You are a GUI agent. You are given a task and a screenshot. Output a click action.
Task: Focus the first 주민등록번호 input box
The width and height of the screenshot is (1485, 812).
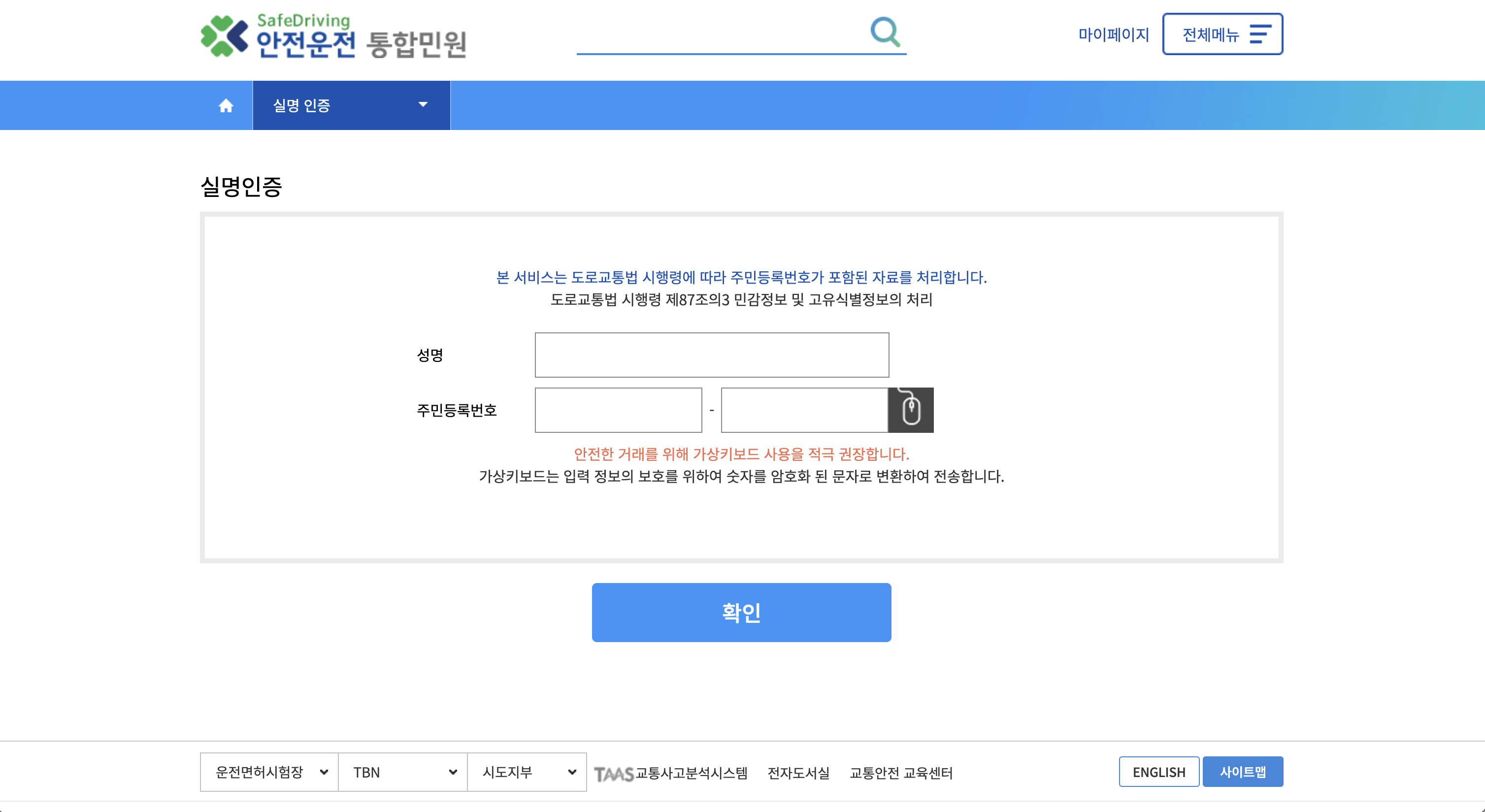618,410
